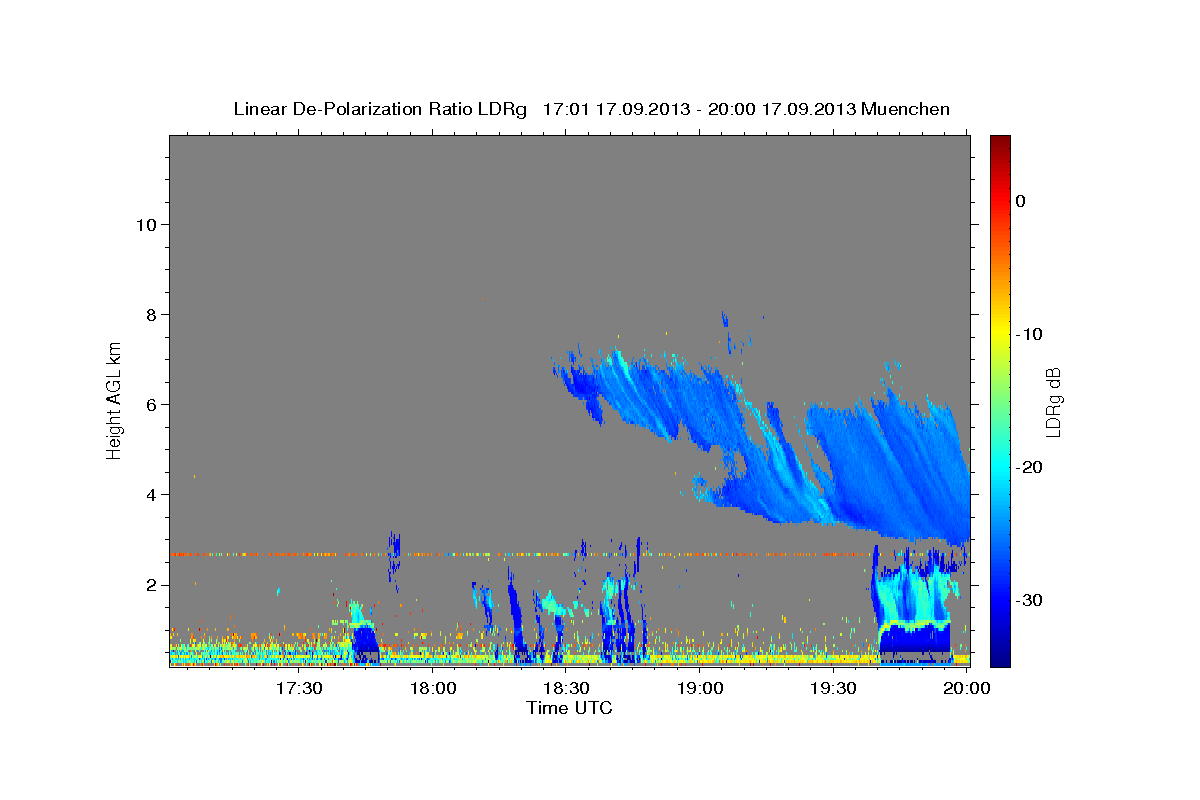Click the height axis label '4'
The width and height of the screenshot is (1200, 800).
click(150, 494)
